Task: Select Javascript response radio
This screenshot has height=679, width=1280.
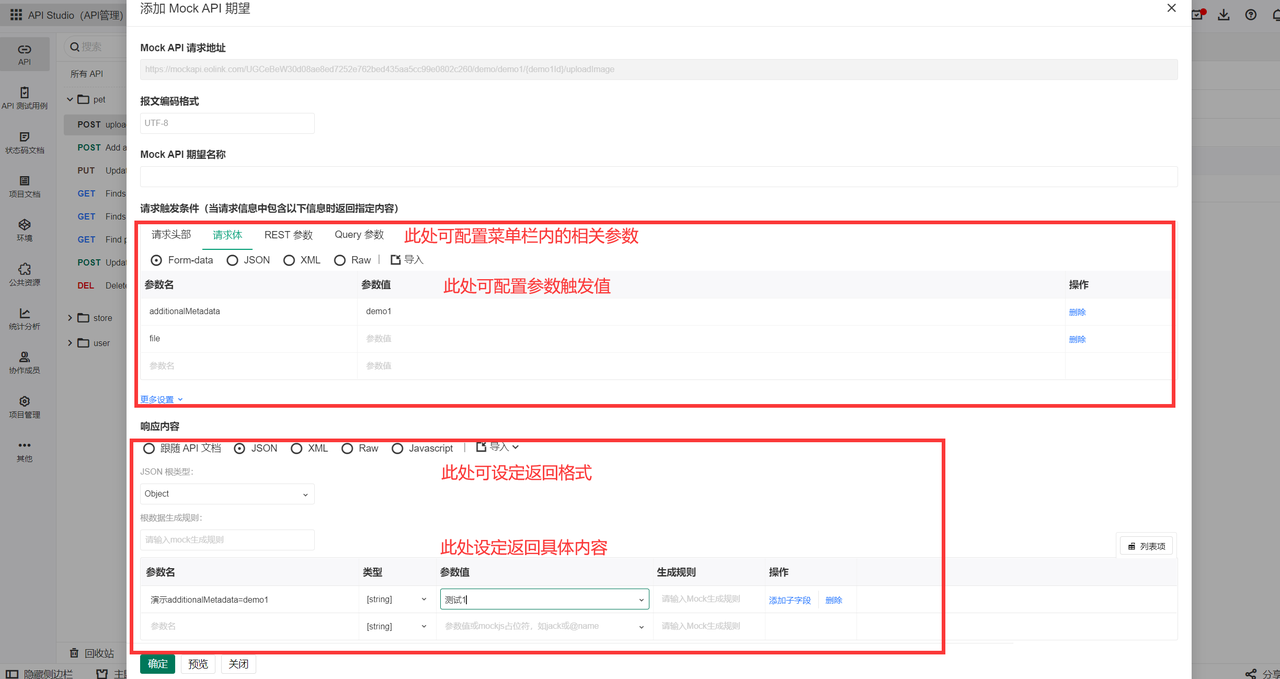Action: 397,448
